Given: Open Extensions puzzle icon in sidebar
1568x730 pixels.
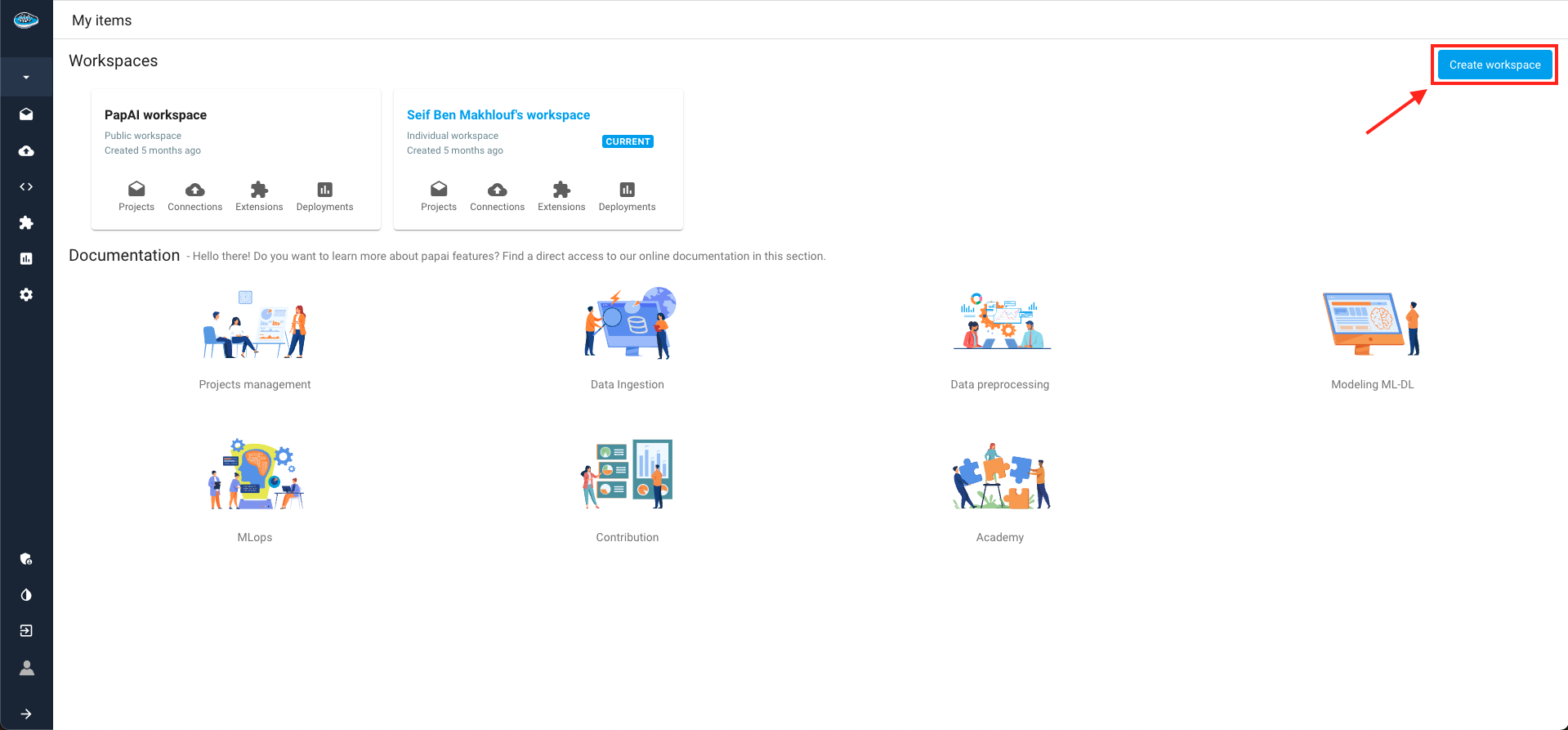Looking at the screenshot, I should (x=26, y=222).
